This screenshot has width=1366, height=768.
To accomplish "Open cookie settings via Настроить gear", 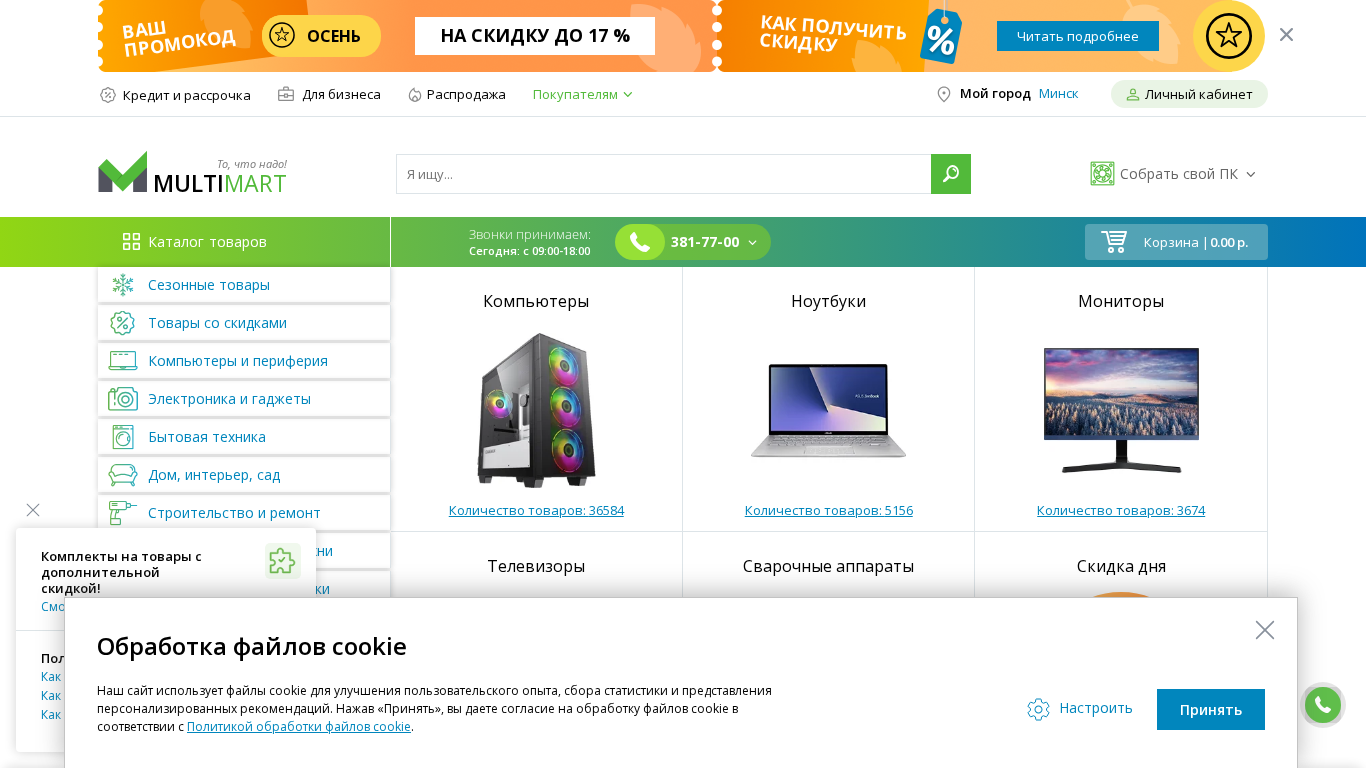I will [1080, 708].
